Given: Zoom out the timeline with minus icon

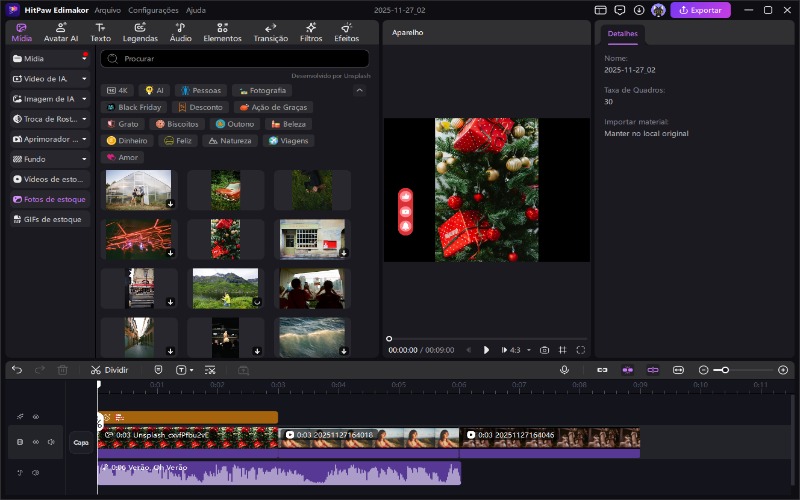Looking at the screenshot, I should click(x=704, y=370).
